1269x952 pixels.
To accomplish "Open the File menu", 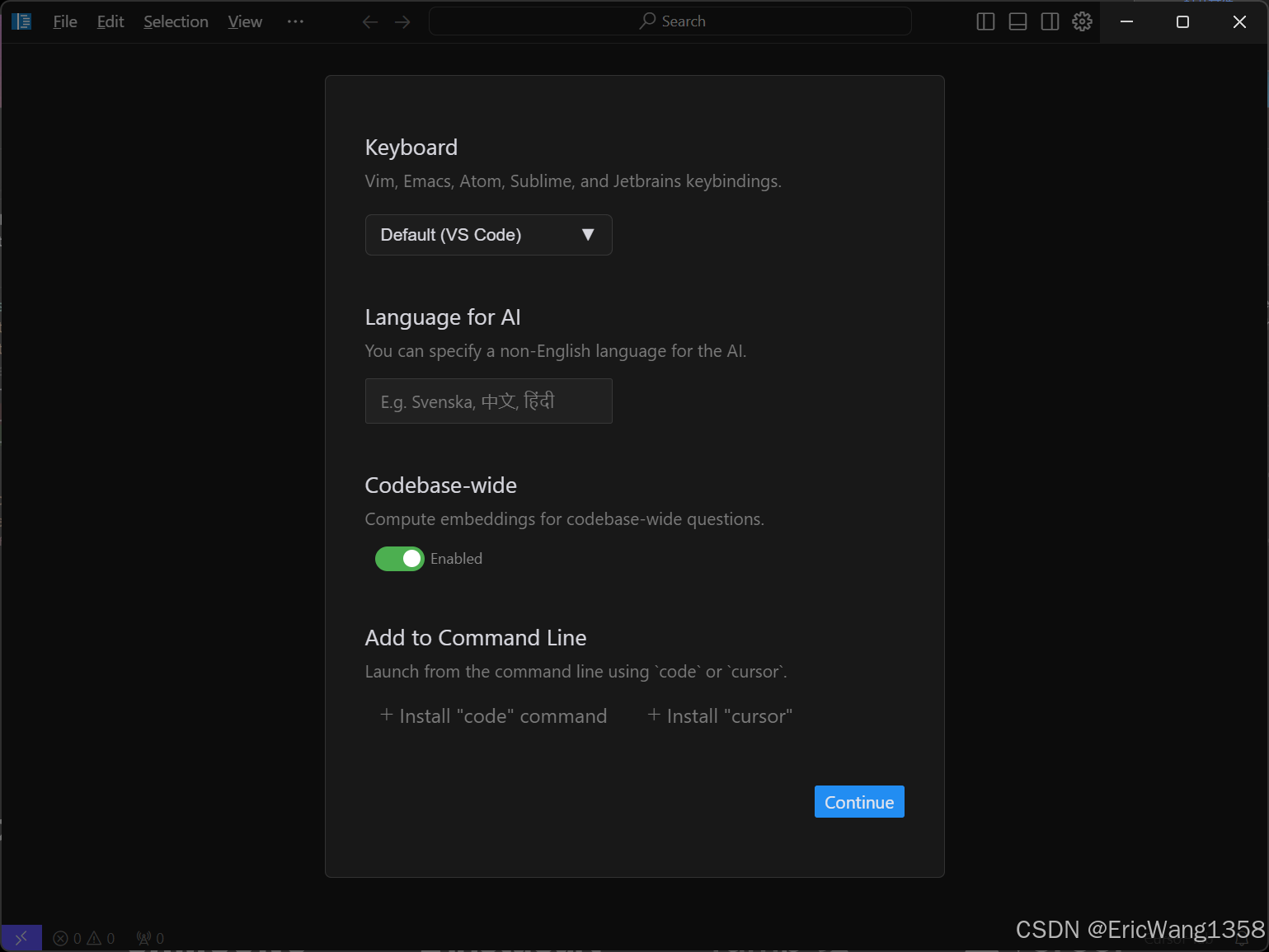I will (x=65, y=21).
